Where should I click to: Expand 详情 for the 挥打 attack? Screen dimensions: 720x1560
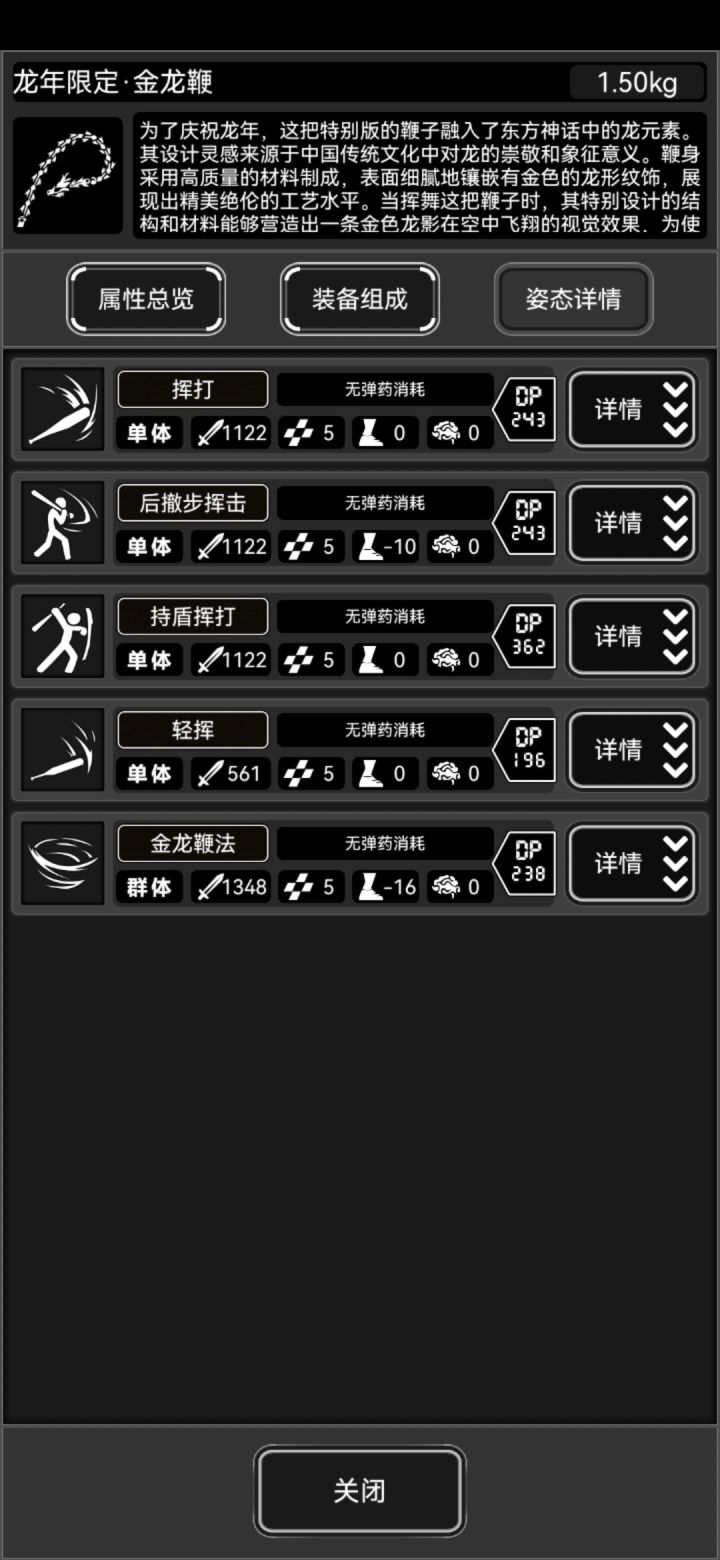632,409
